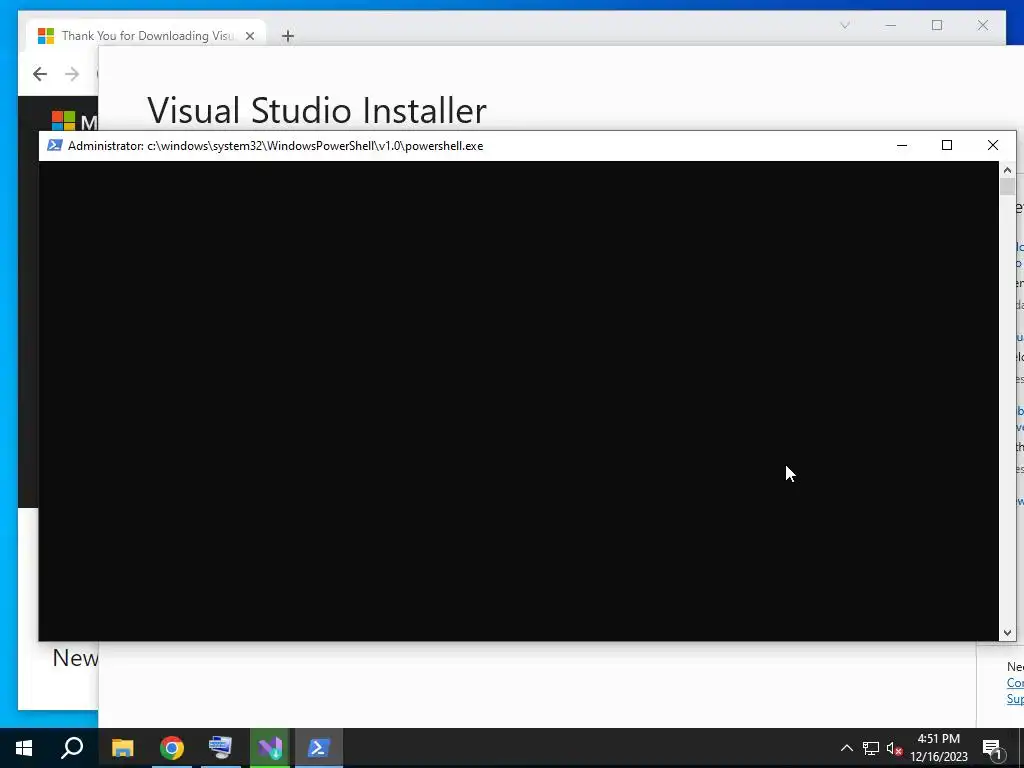Open the computer monitor app in the taskbar
Screen dimensions: 1024x768
221,748
